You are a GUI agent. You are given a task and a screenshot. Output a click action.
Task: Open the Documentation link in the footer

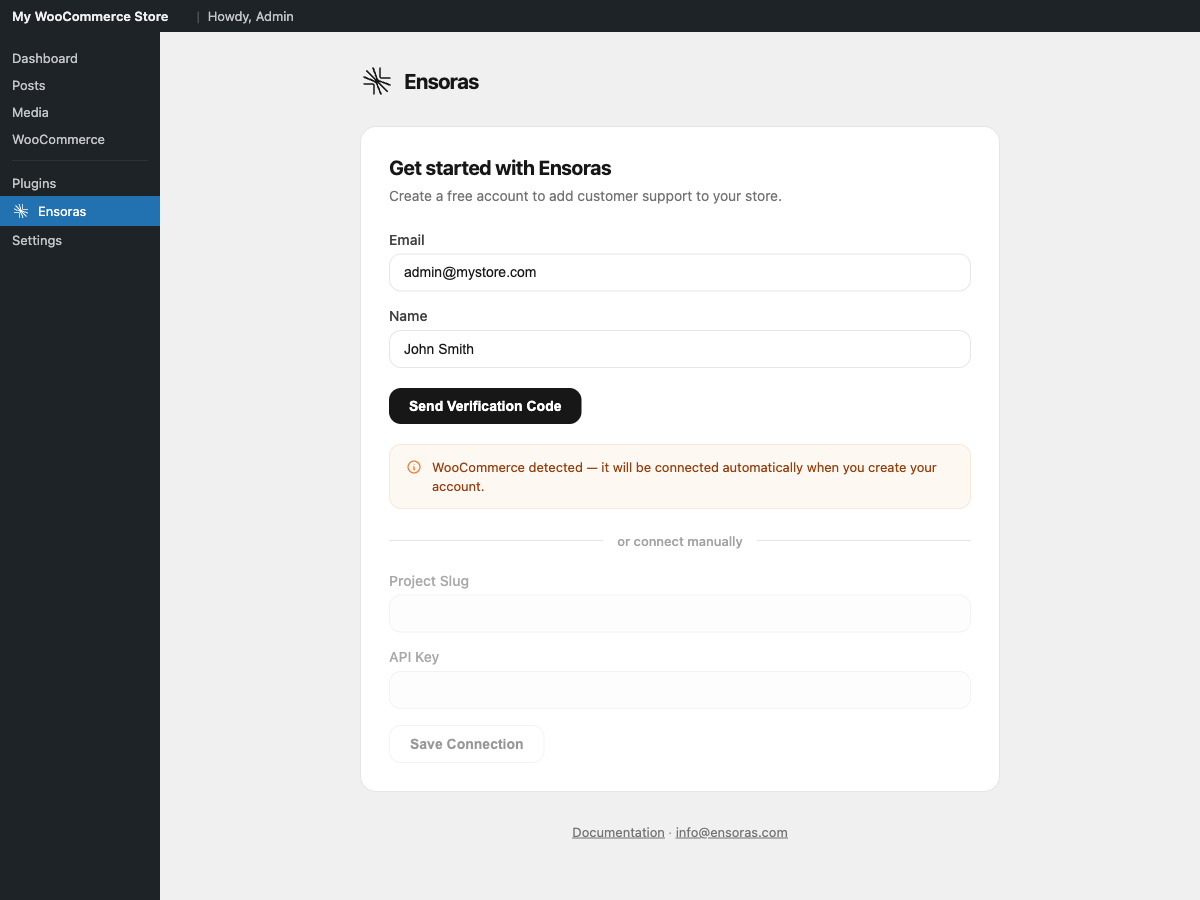coord(618,831)
